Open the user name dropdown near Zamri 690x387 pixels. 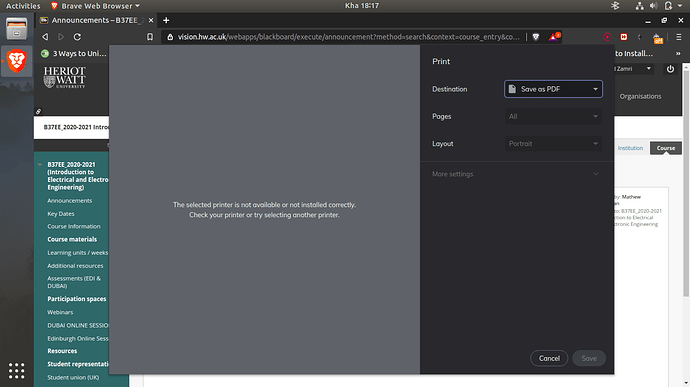point(648,69)
